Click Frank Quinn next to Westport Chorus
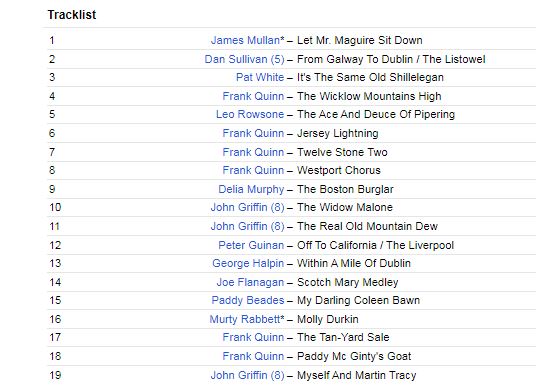This screenshot has width=536, height=392. coord(253,170)
